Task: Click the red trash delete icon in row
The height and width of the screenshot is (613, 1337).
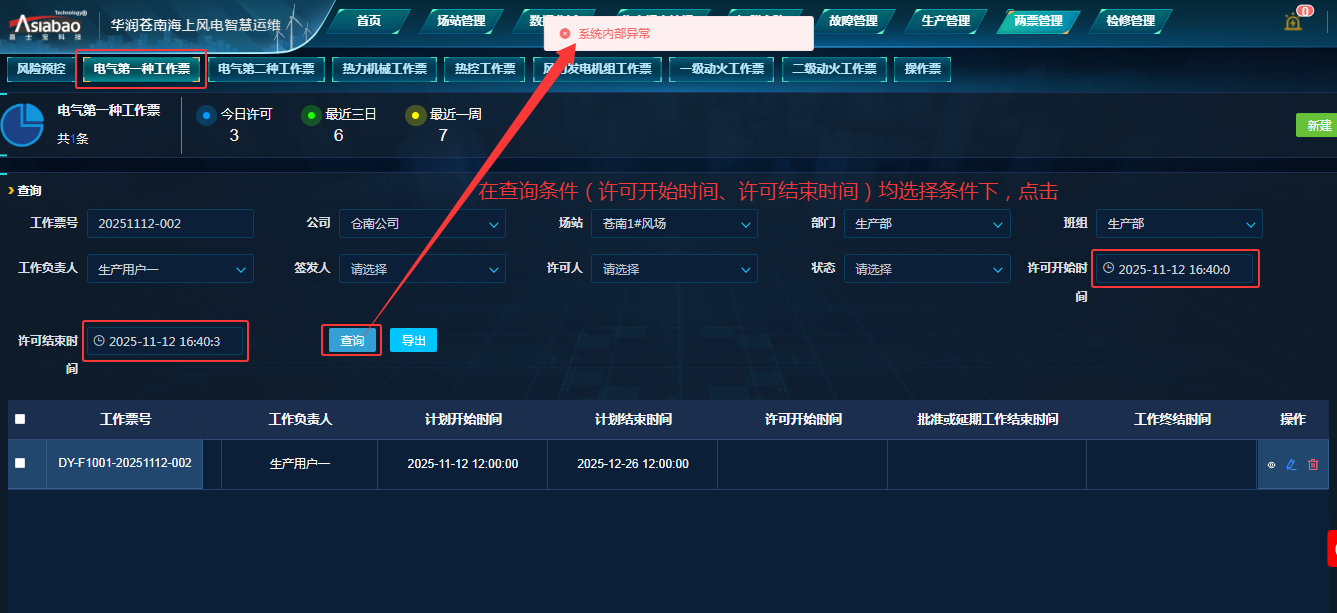Action: pos(1313,465)
